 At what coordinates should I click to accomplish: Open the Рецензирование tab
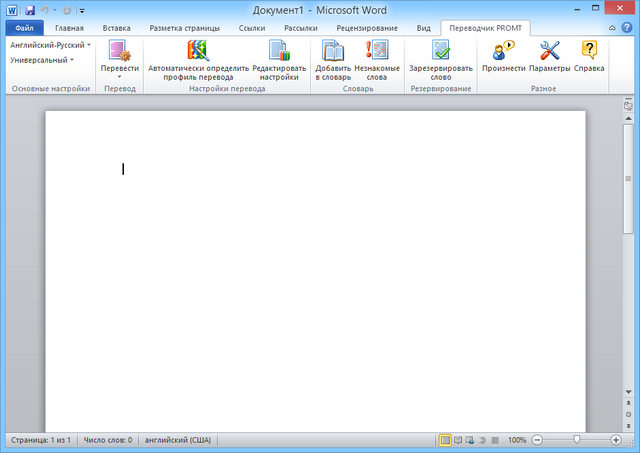coord(366,29)
